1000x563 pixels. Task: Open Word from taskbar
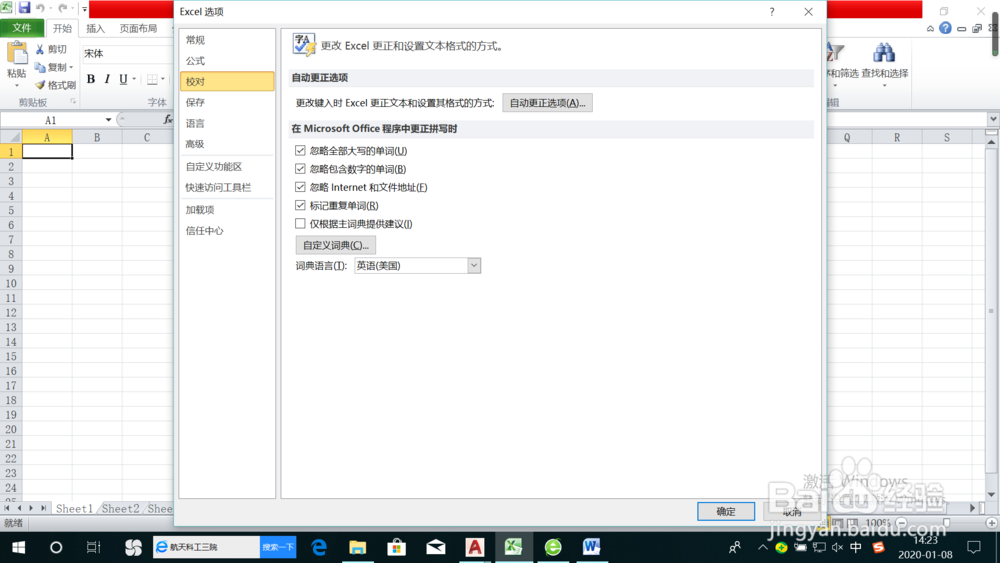[x=591, y=547]
